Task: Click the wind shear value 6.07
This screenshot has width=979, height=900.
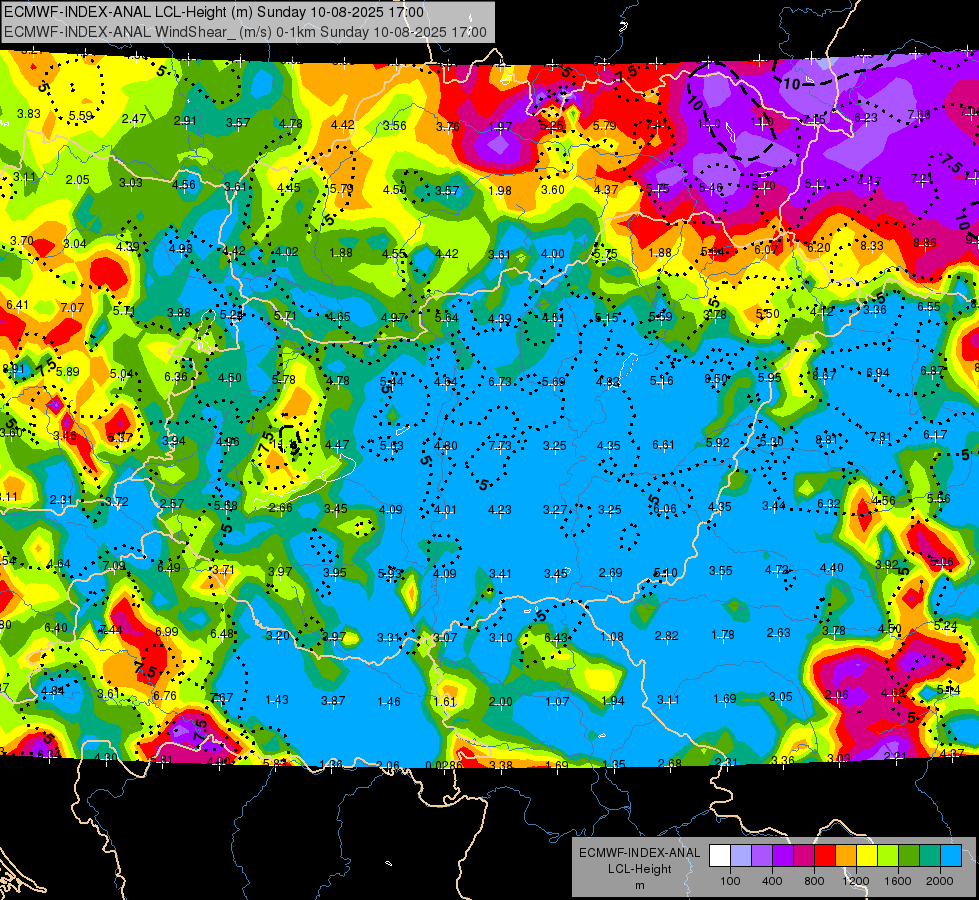Action: coord(766,249)
